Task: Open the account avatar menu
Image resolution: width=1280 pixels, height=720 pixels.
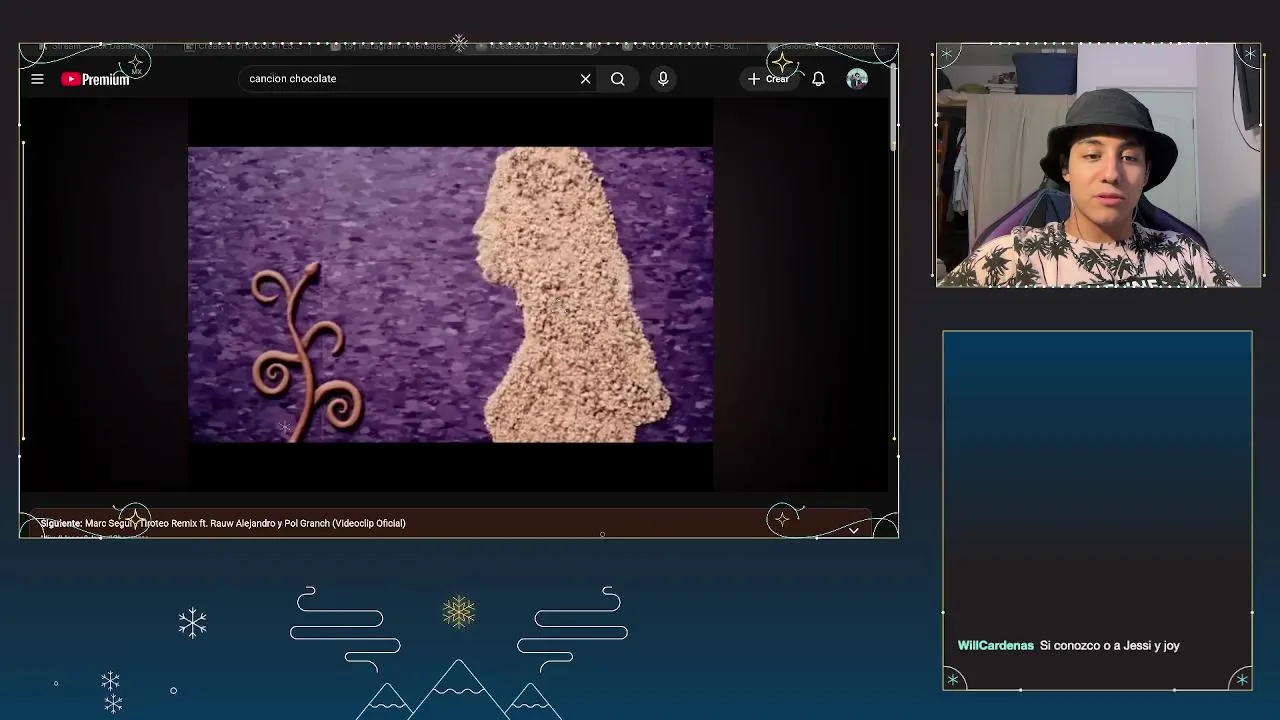Action: coord(857,79)
